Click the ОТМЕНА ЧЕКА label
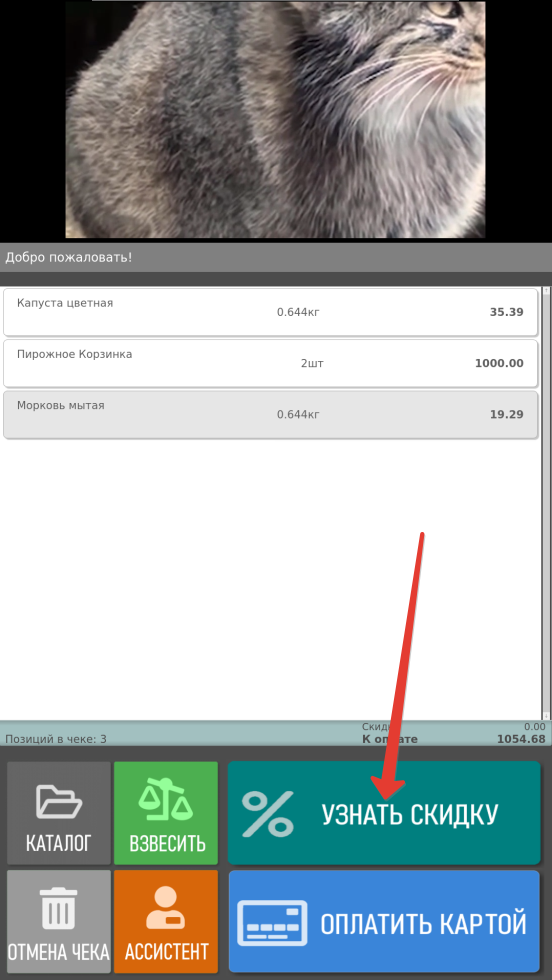552x980 pixels. (x=59, y=952)
